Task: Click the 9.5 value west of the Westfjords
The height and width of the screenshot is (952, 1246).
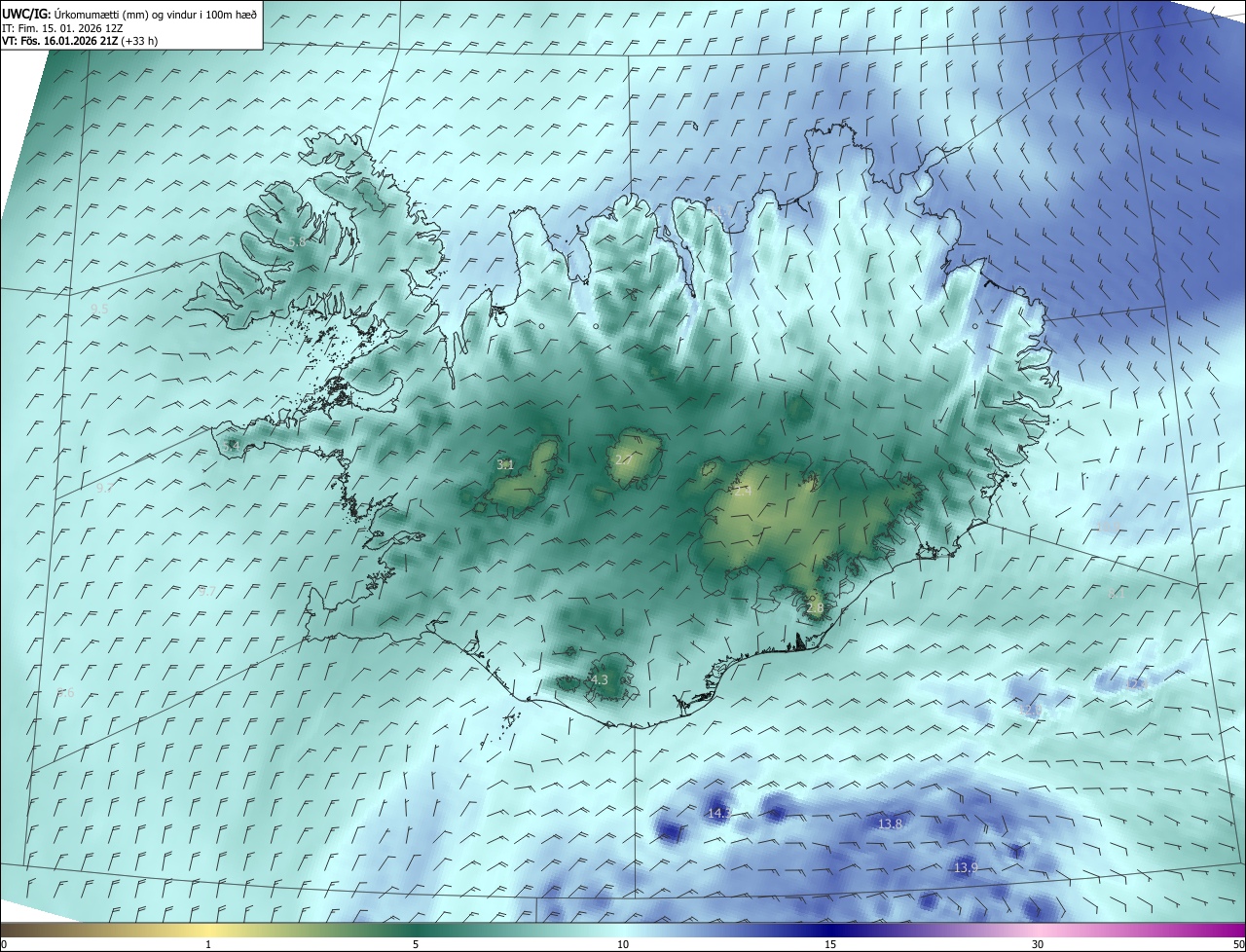Action: [x=99, y=309]
